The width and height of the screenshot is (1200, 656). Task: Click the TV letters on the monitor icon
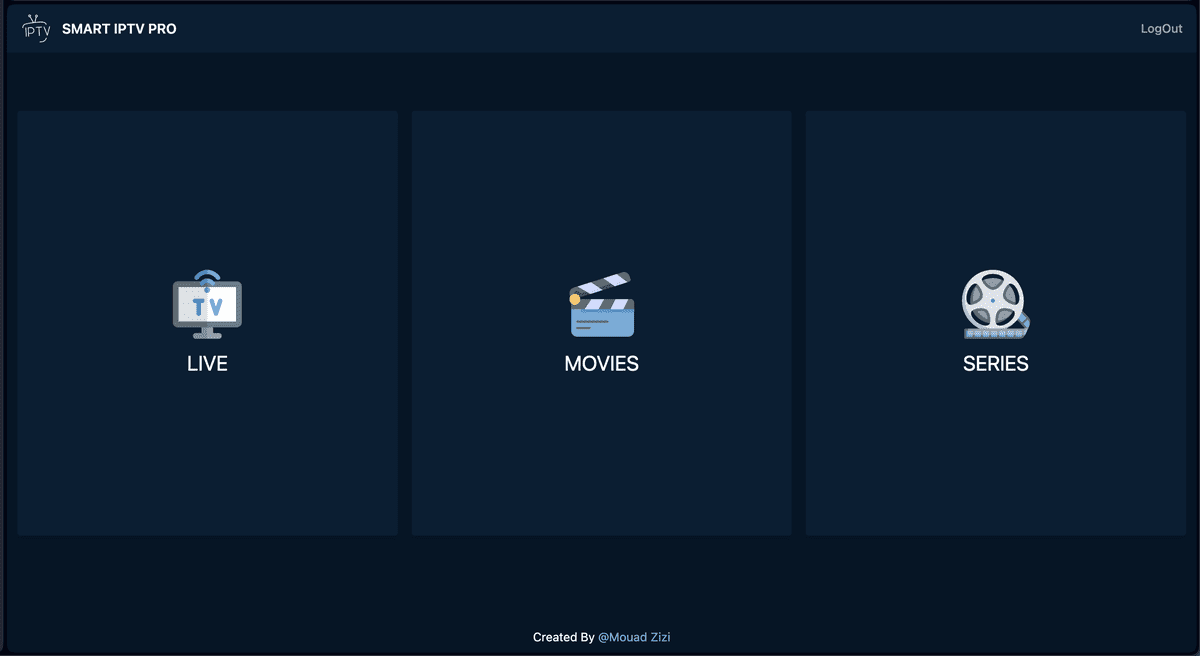point(207,305)
